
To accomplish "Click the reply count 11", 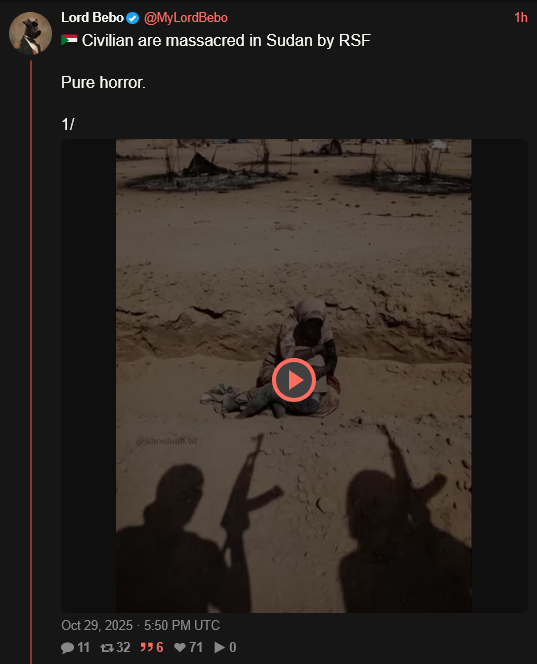I will pos(83,647).
